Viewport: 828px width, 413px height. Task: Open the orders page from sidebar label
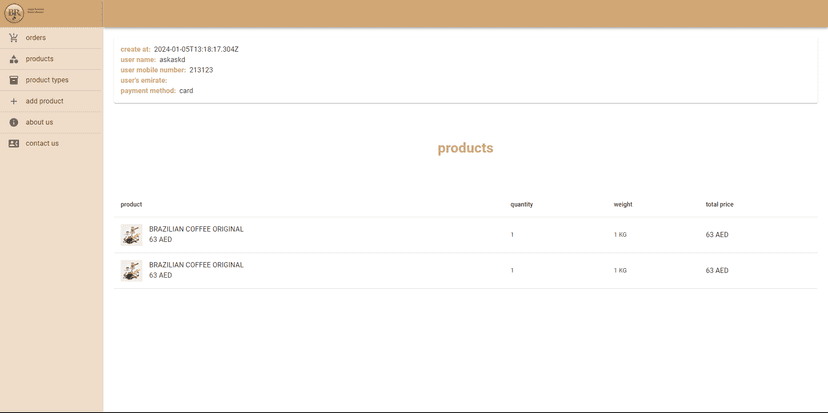tap(36, 38)
